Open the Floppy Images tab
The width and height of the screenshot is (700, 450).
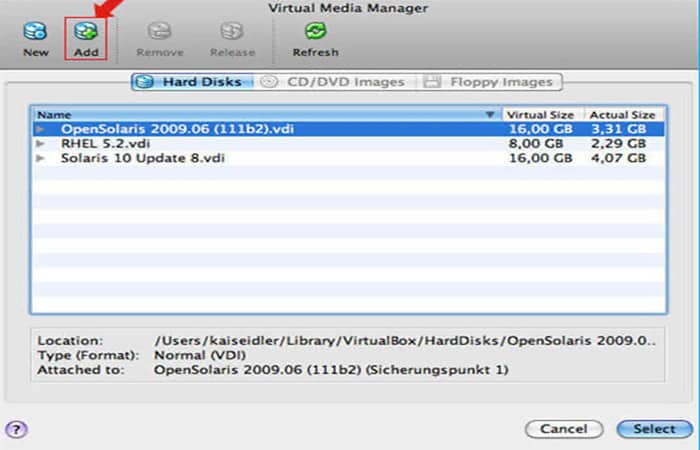coord(488,82)
